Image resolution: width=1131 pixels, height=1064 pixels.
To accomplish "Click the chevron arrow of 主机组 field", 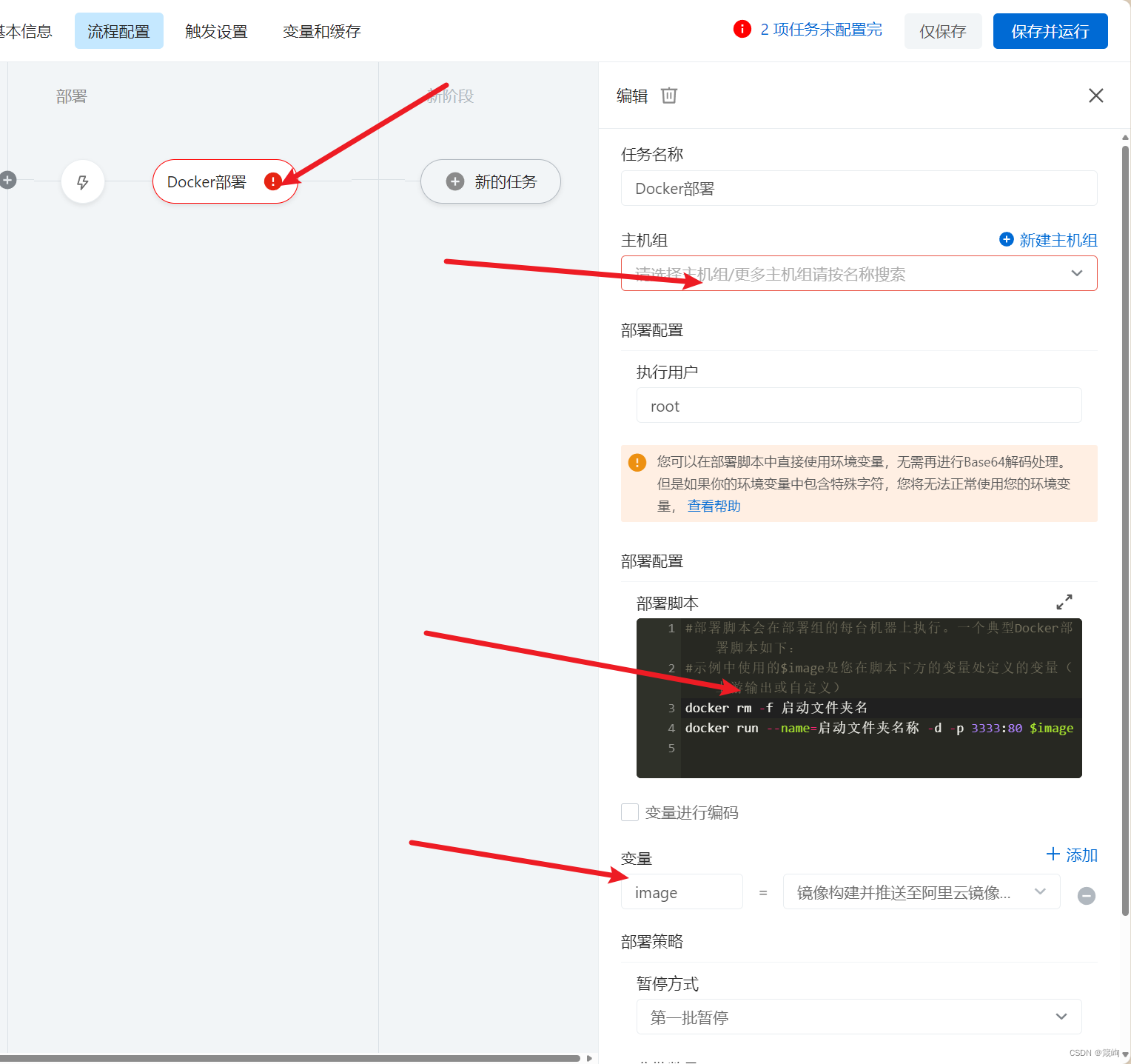I will [1077, 273].
